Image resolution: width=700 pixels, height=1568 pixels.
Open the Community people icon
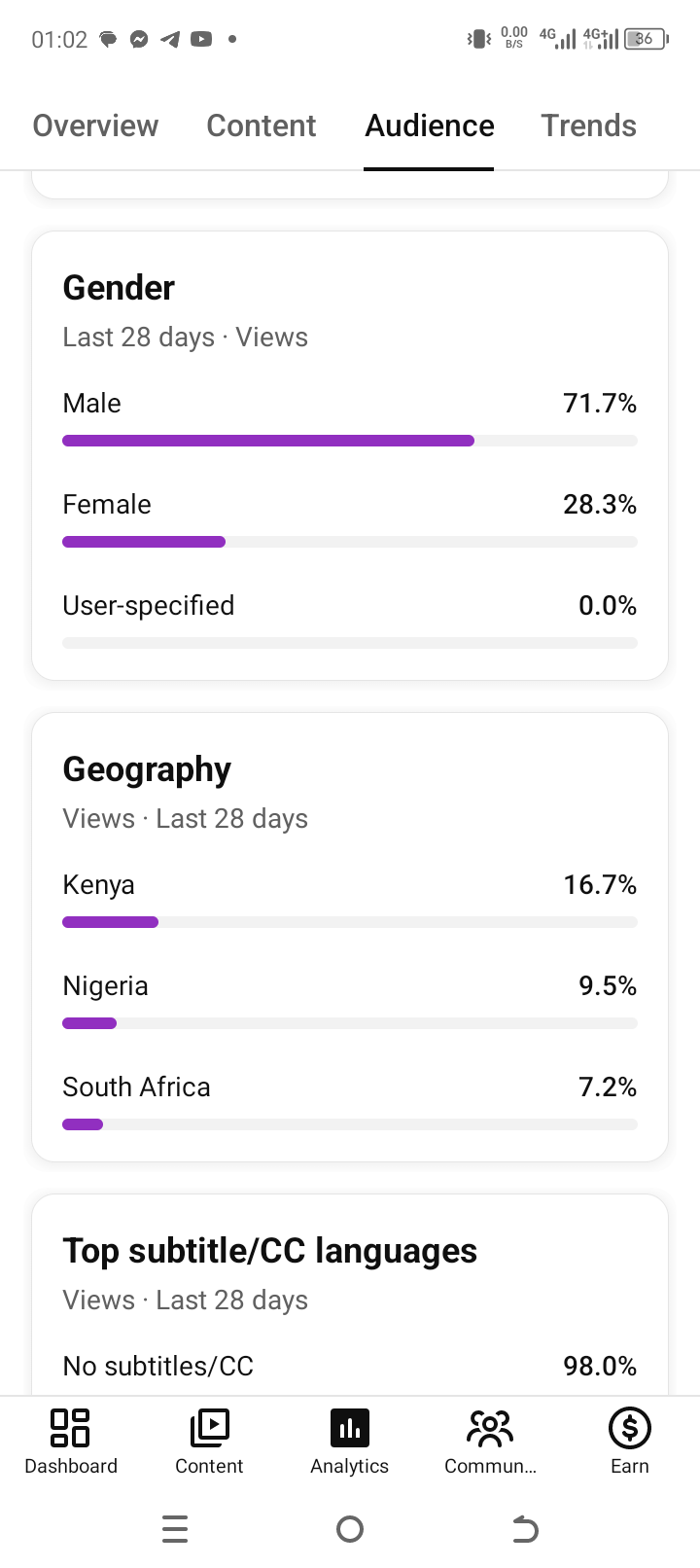coord(490,1428)
